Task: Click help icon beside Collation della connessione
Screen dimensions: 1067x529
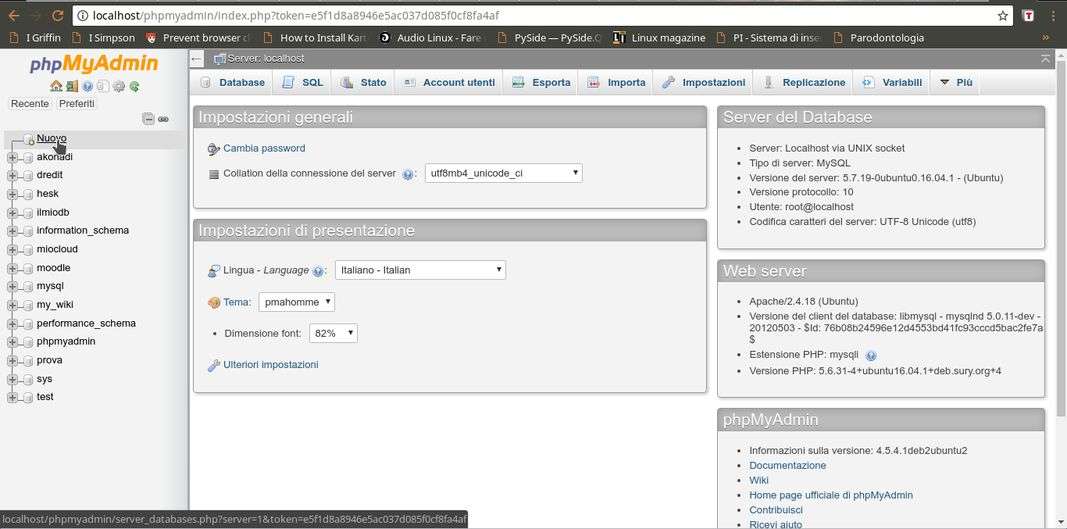Action: pyautogui.click(x=408, y=174)
